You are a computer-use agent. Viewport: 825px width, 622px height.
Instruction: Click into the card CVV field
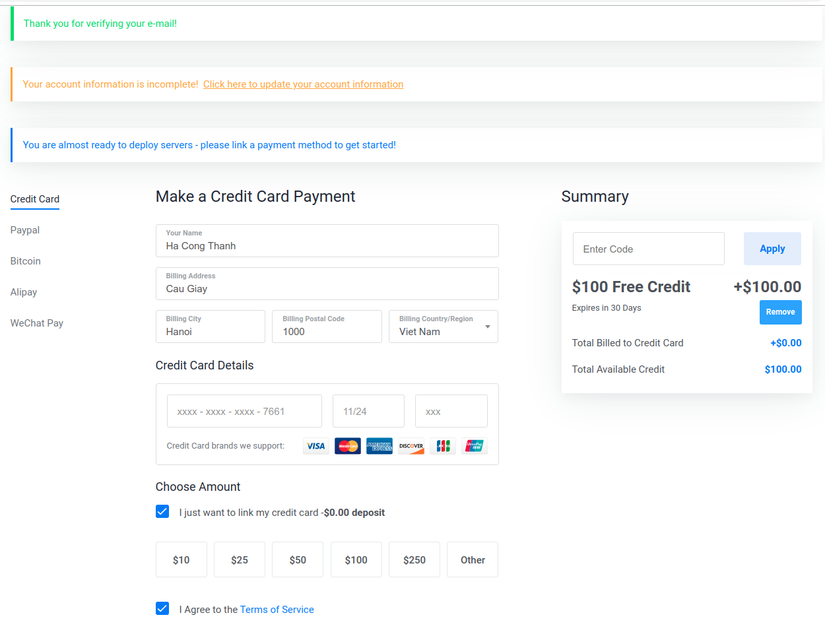pos(451,411)
